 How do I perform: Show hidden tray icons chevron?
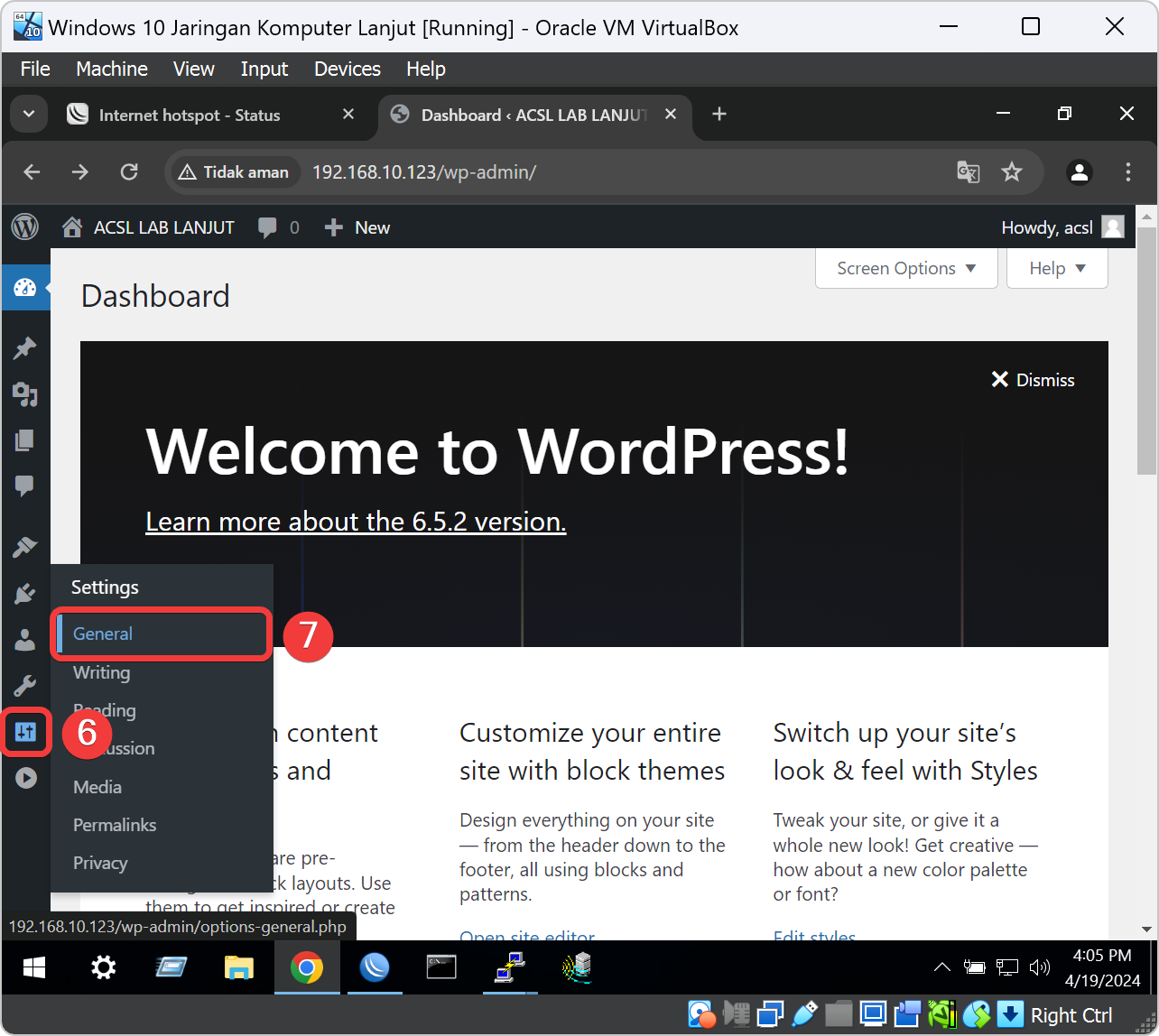click(x=941, y=967)
